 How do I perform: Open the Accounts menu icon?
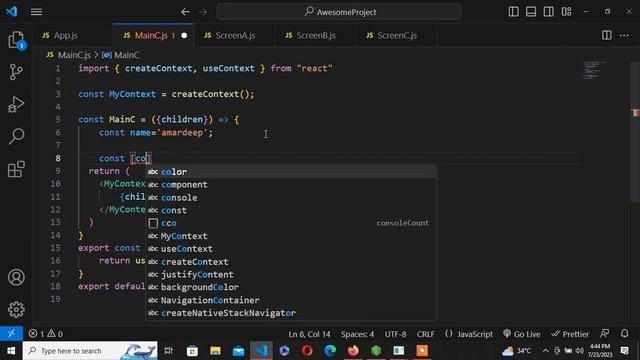pos(16,278)
